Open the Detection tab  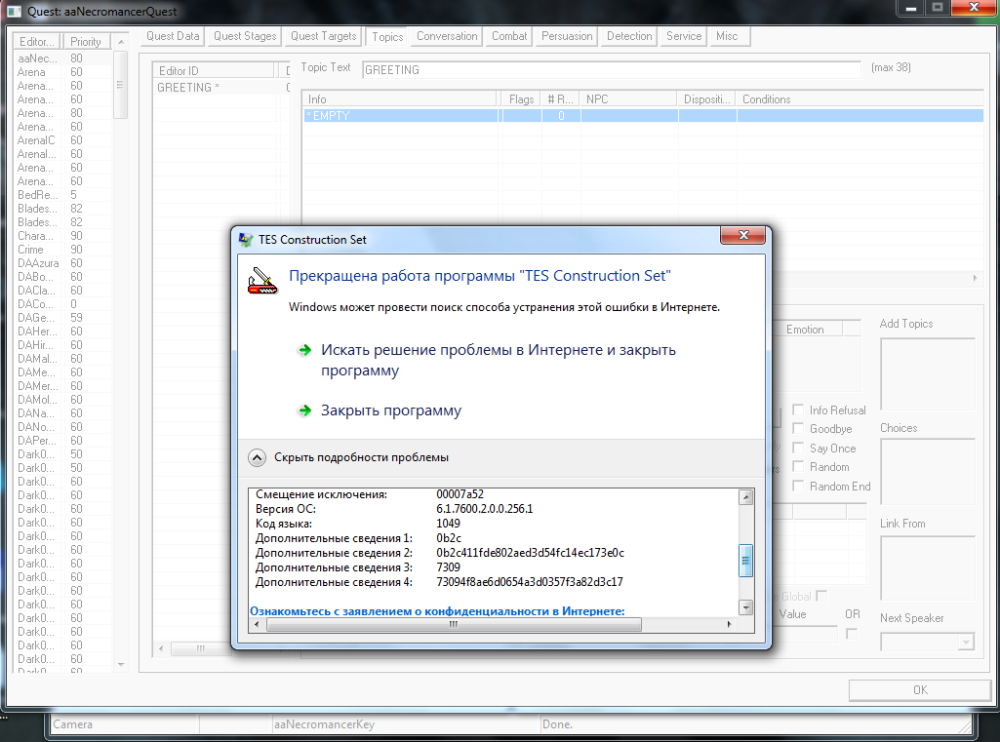629,36
